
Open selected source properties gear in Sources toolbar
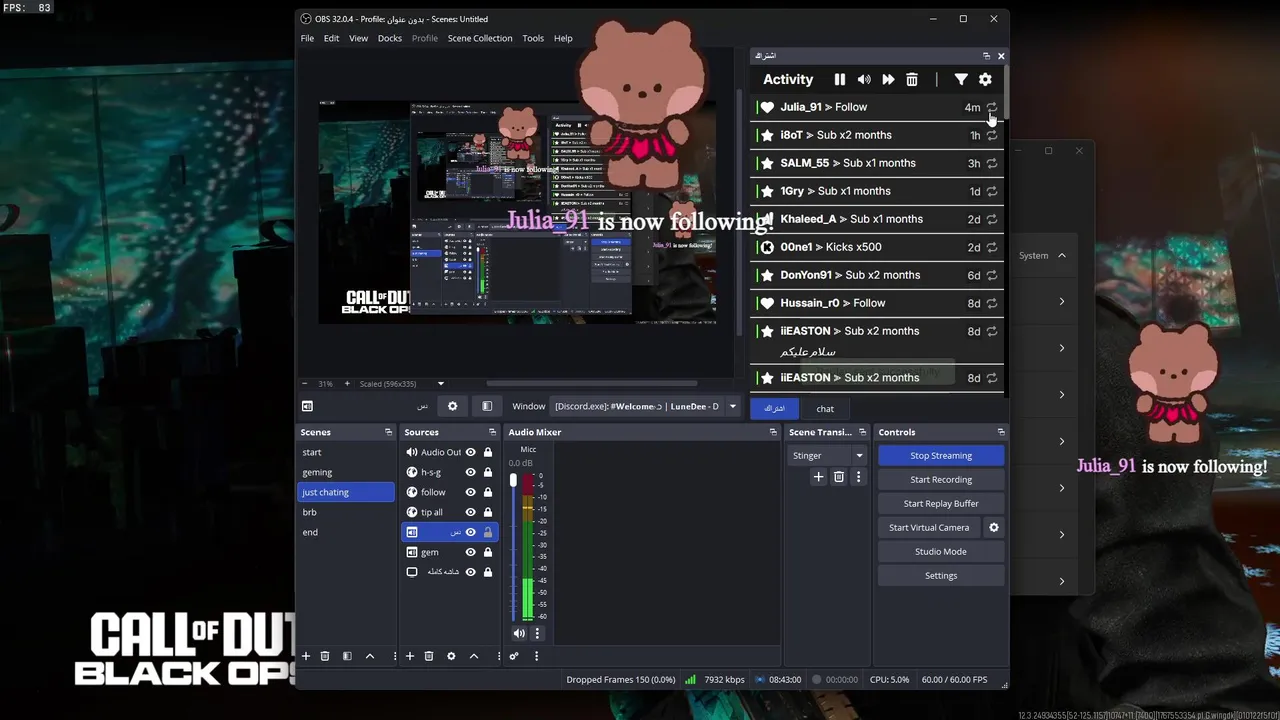[x=451, y=656]
